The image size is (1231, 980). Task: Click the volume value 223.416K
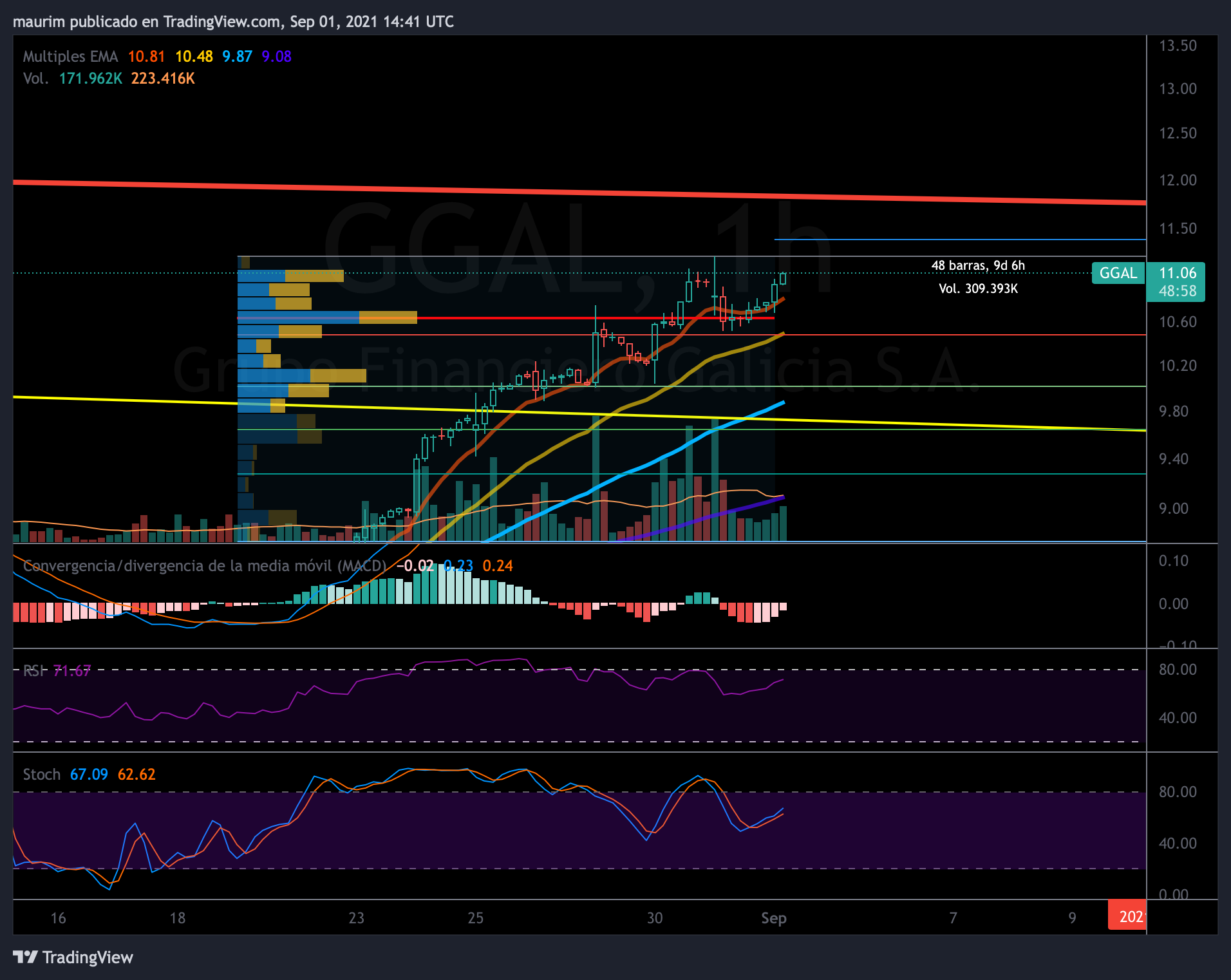click(x=163, y=79)
